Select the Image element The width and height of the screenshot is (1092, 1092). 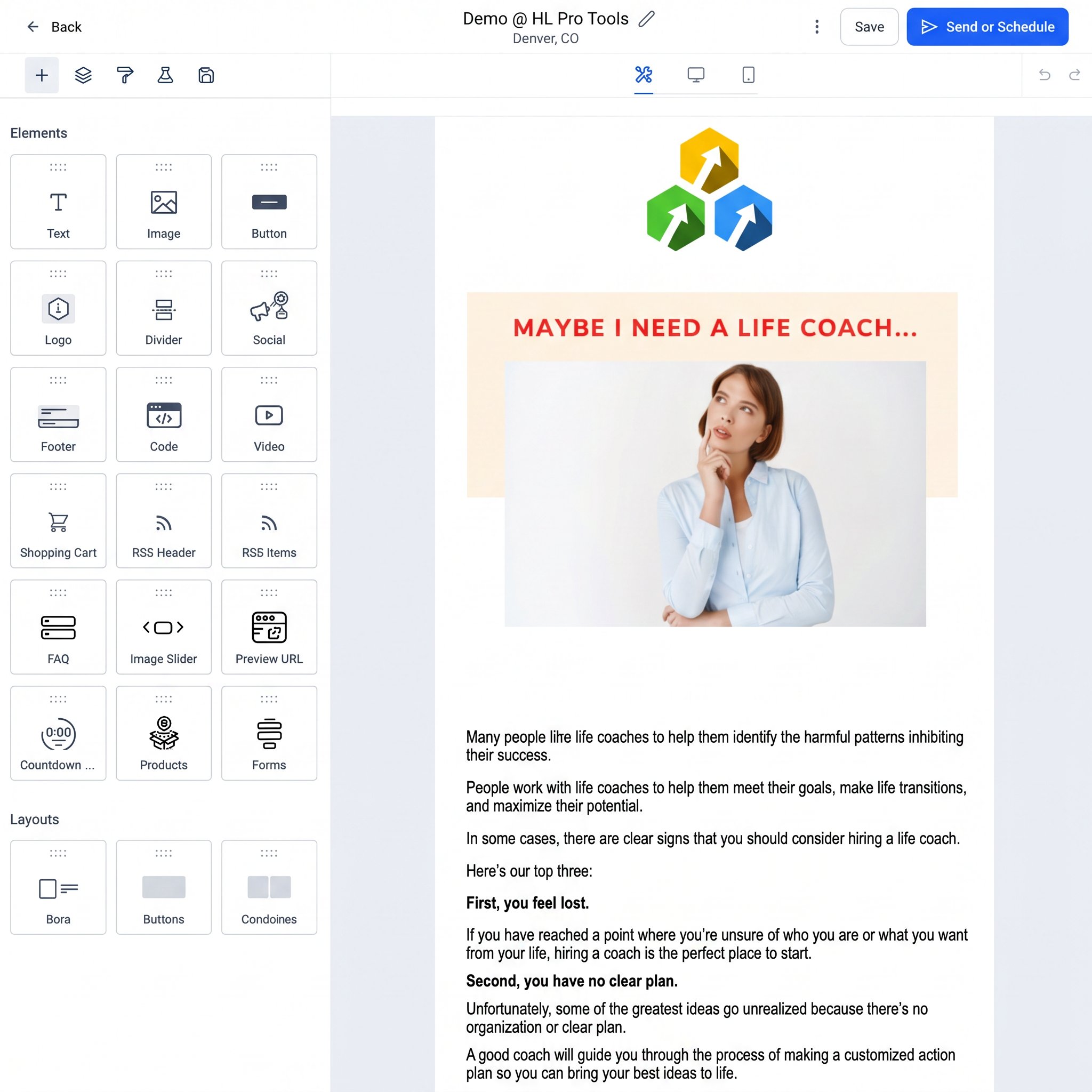tap(164, 202)
